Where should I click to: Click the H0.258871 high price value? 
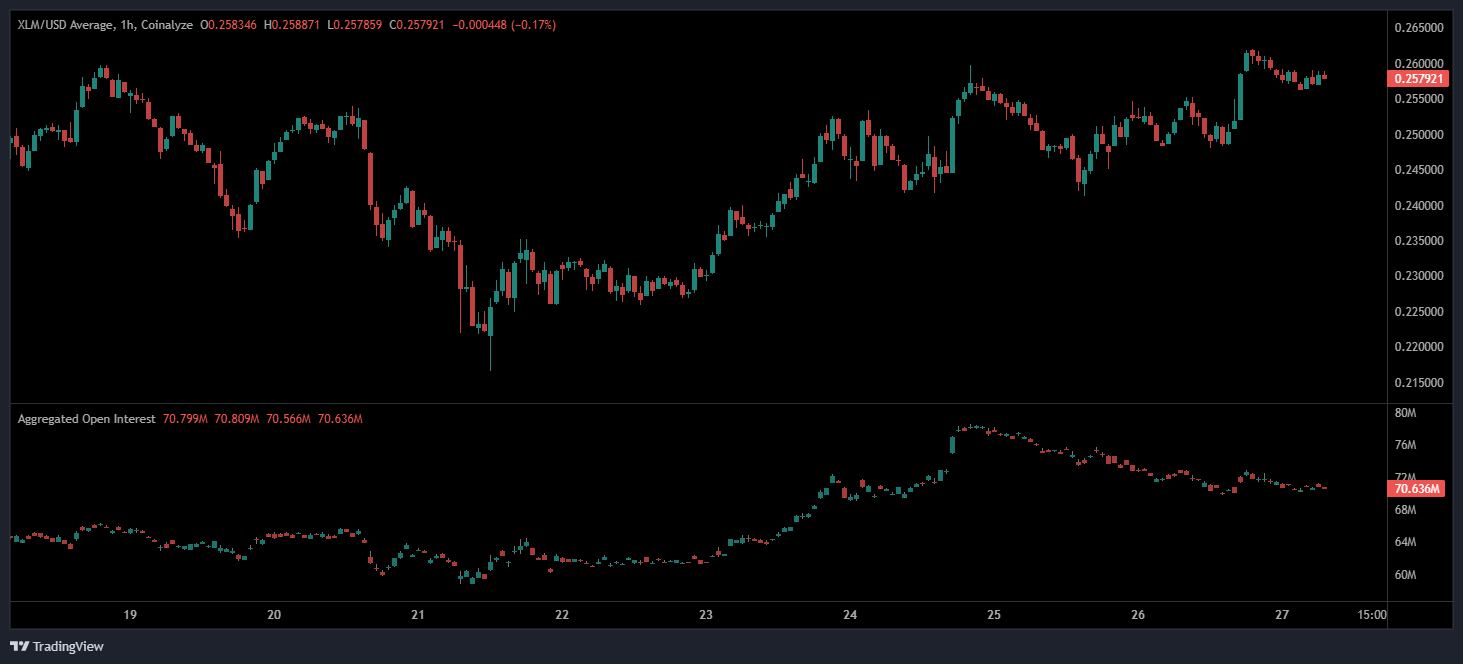[292, 23]
